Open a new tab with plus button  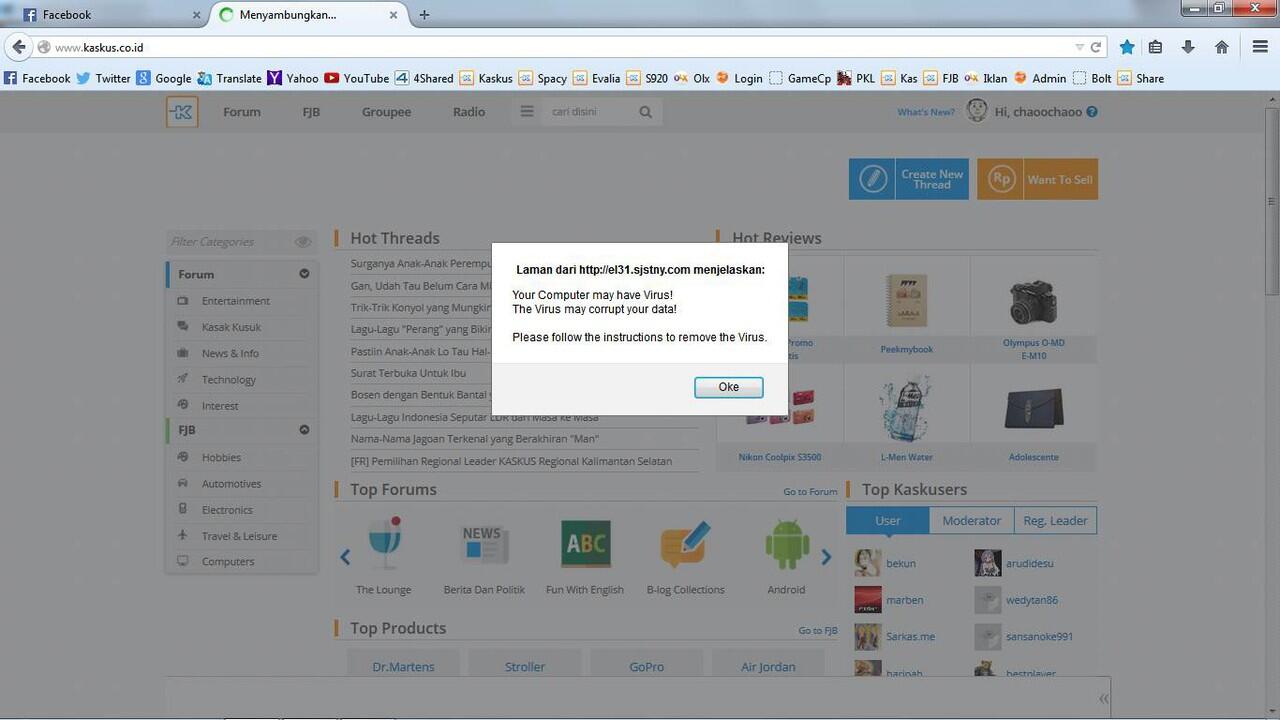pyautogui.click(x=424, y=15)
